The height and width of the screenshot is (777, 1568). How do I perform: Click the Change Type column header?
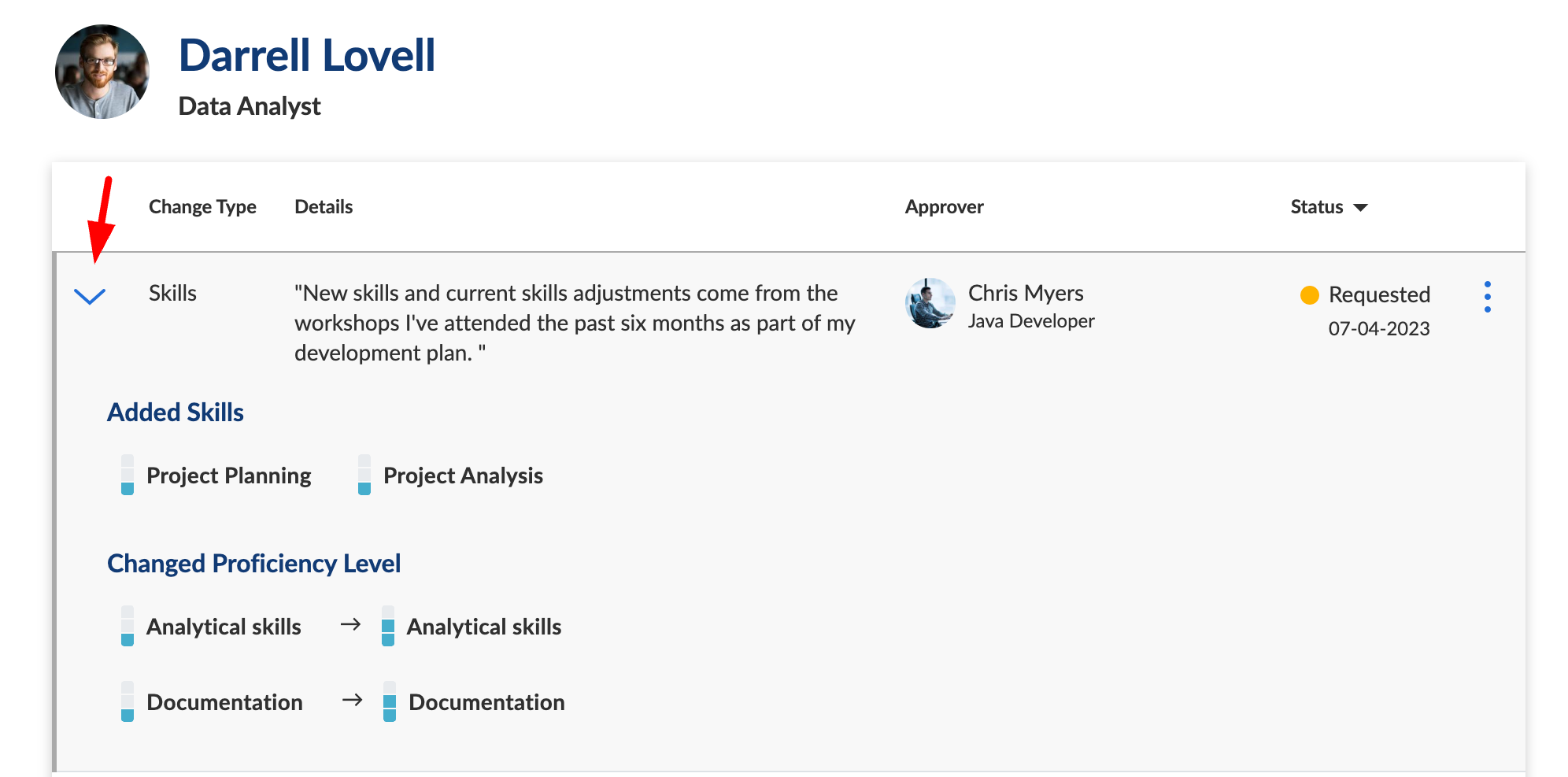tap(202, 207)
